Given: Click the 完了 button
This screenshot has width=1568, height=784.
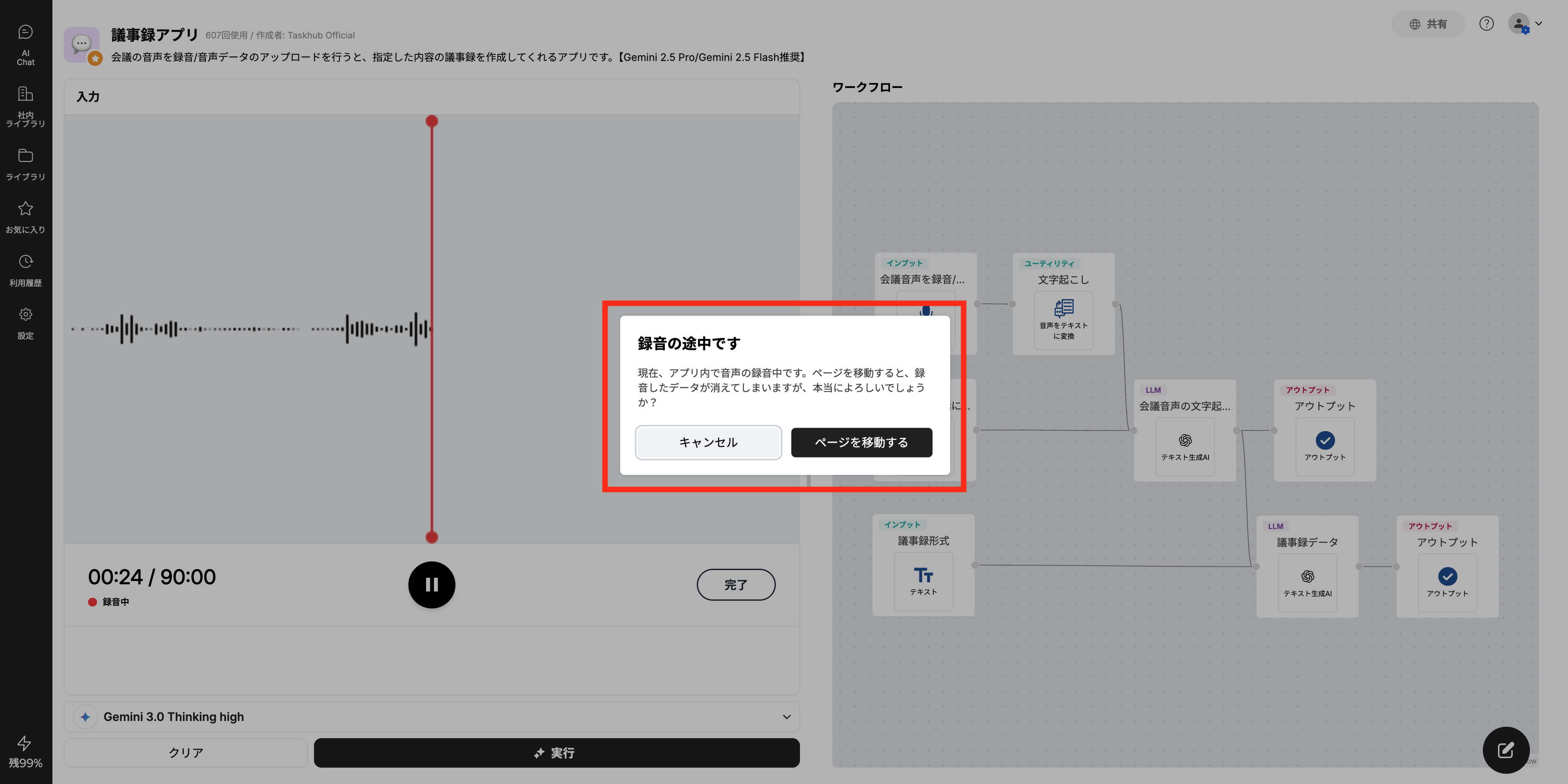Looking at the screenshot, I should 735,584.
